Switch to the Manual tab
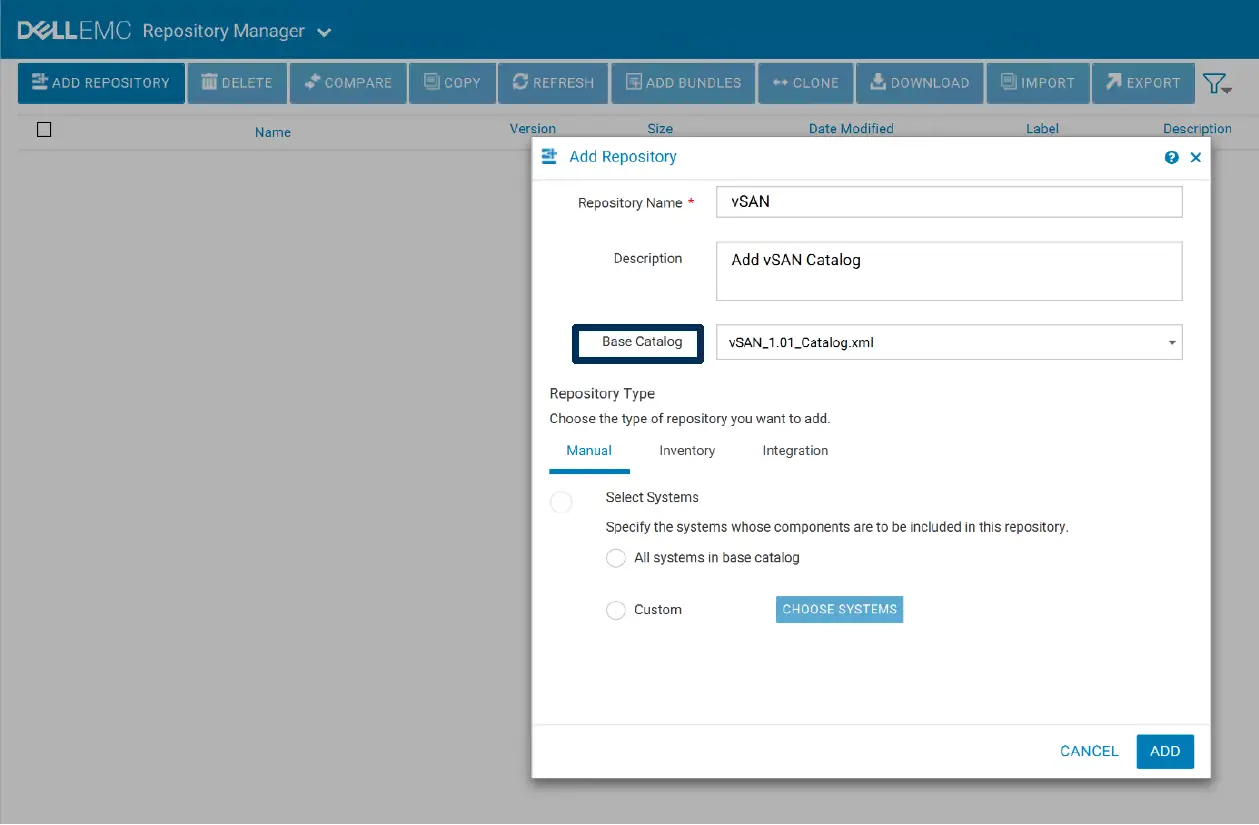 [x=589, y=451]
